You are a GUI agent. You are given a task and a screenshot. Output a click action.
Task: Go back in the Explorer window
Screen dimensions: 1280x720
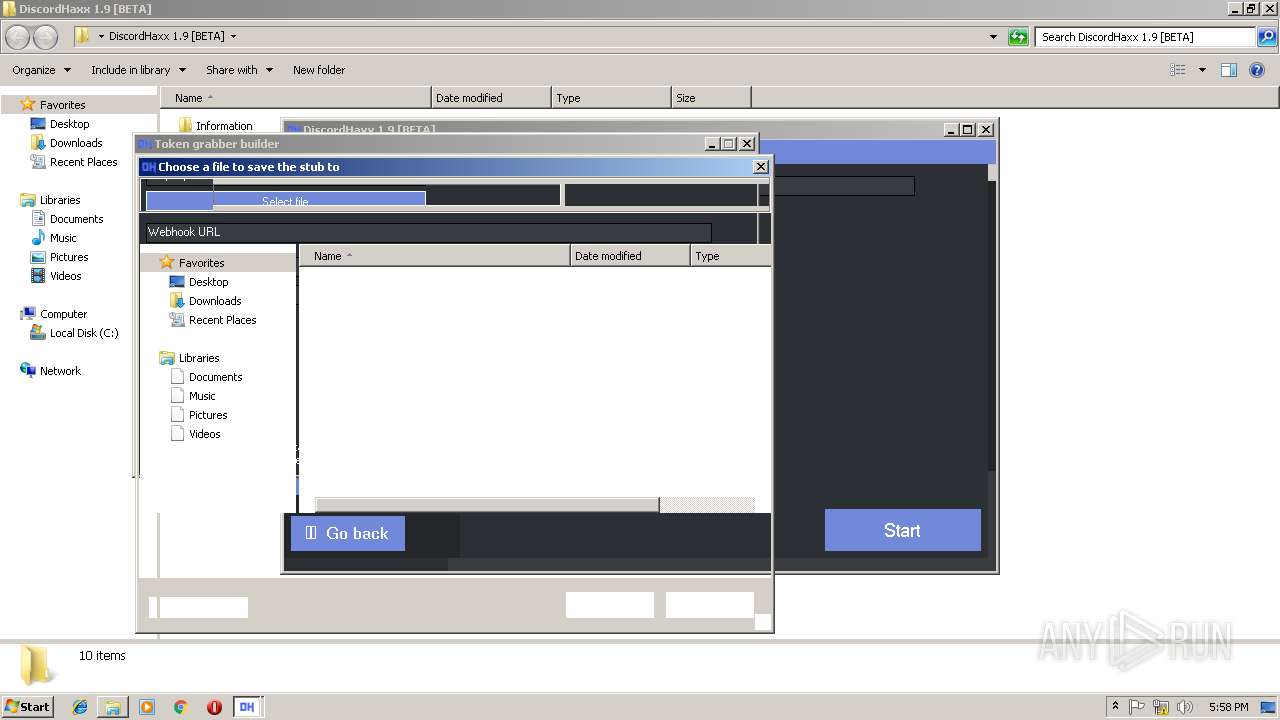pos(18,37)
